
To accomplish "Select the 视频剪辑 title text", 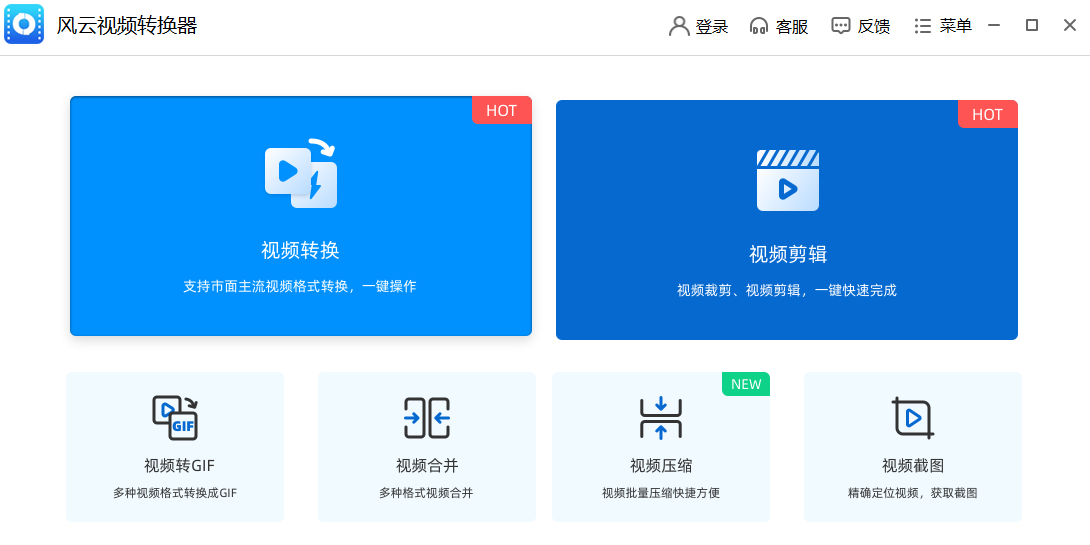I will pos(787,254).
